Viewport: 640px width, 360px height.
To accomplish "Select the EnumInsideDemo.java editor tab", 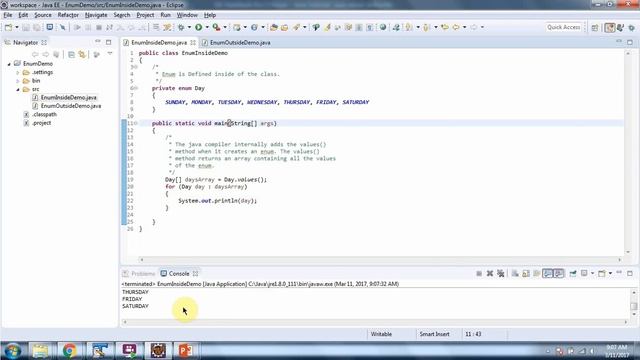I will tap(159, 42).
